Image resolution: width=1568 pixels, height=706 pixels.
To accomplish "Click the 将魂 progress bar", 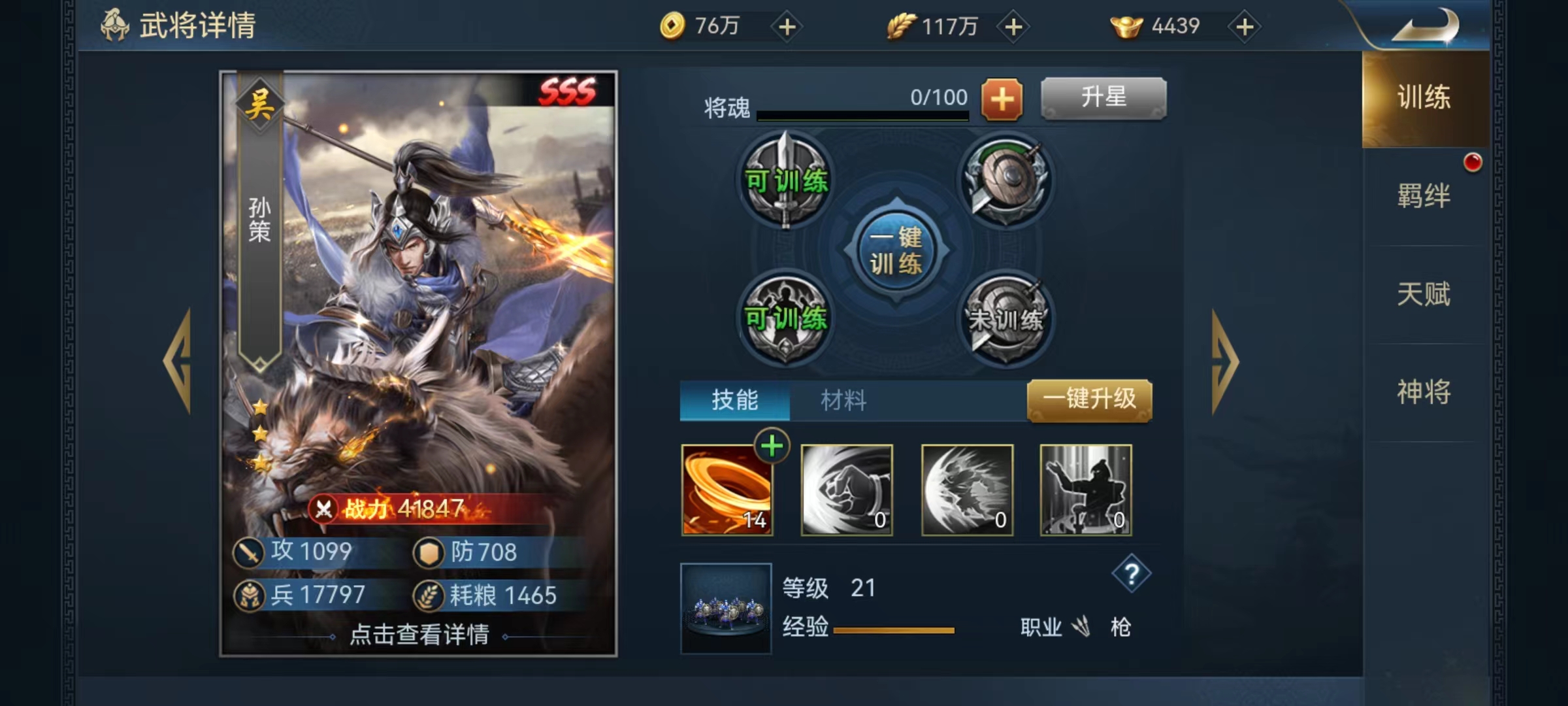I will [x=862, y=116].
